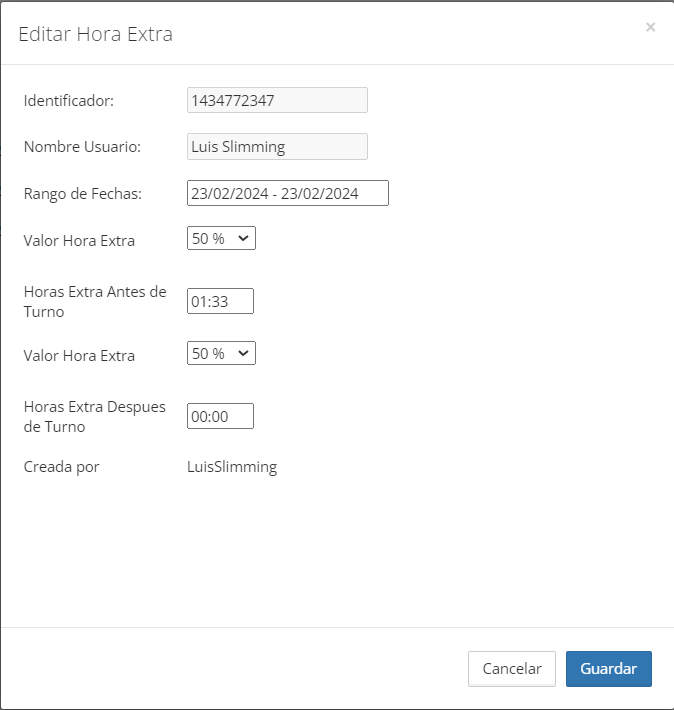The height and width of the screenshot is (710, 674).
Task: Click the LuisSlimming creator name text
Action: point(232,467)
